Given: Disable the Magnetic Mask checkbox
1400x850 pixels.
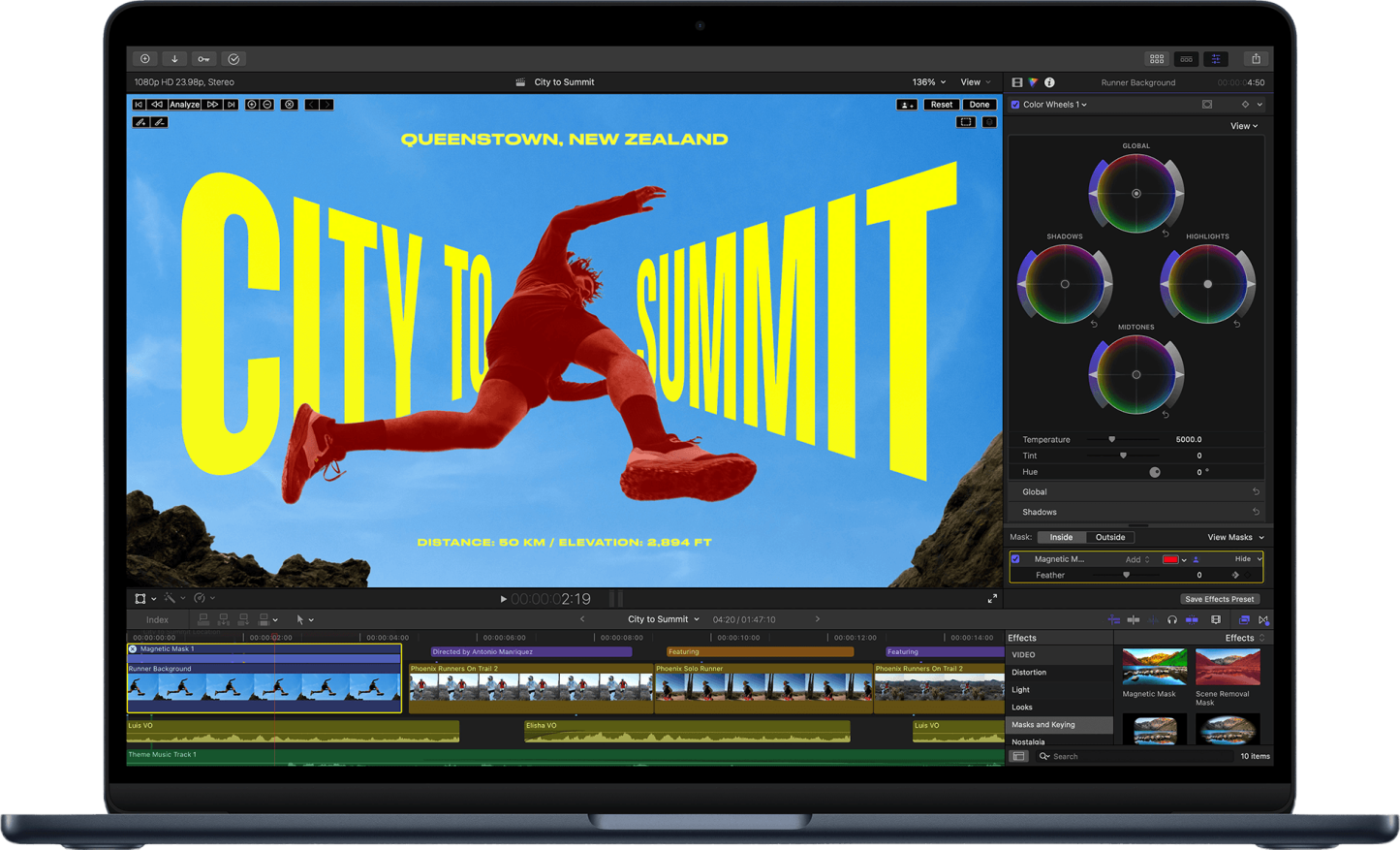Looking at the screenshot, I should [1015, 559].
